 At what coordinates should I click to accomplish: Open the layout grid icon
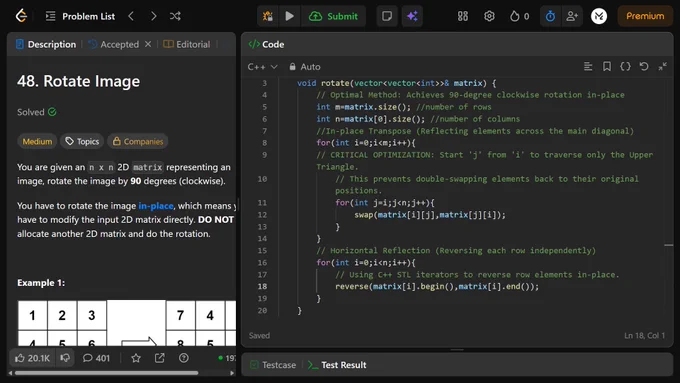463,16
